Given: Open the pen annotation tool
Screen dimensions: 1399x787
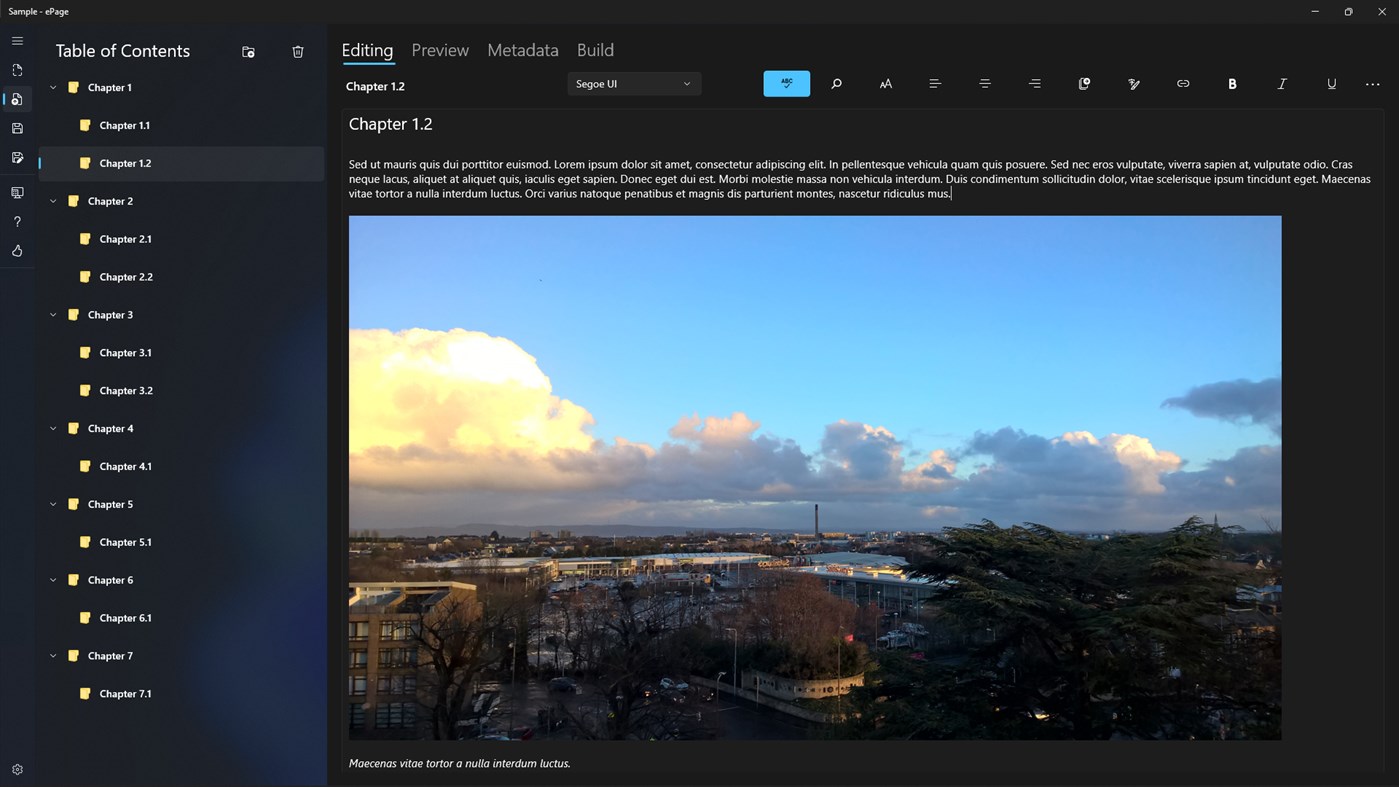Looking at the screenshot, I should click(1133, 84).
